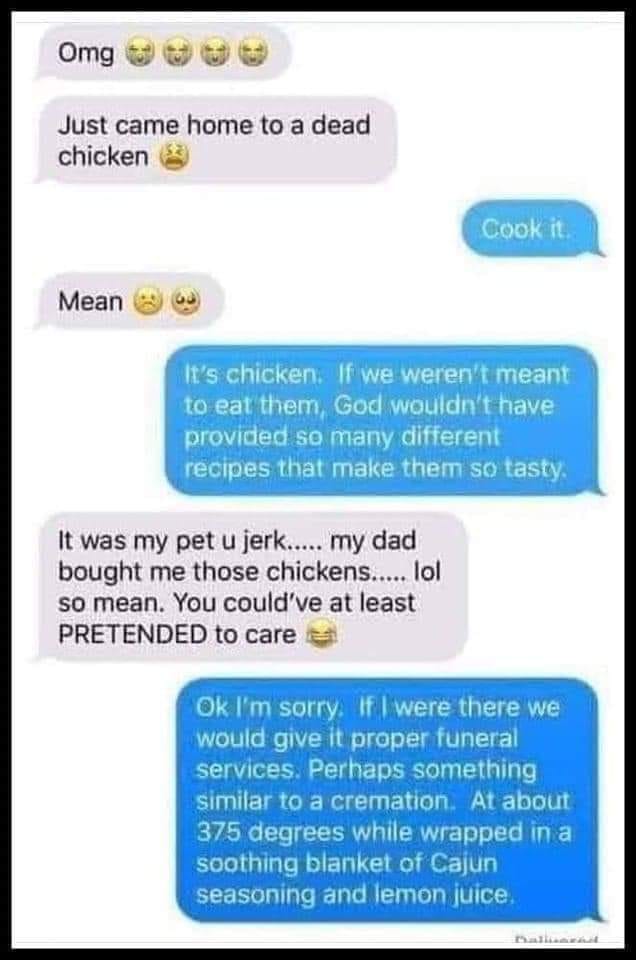The image size is (636, 960).
Task: Select the 'Mean' gray message bubble
Action: tap(130, 301)
